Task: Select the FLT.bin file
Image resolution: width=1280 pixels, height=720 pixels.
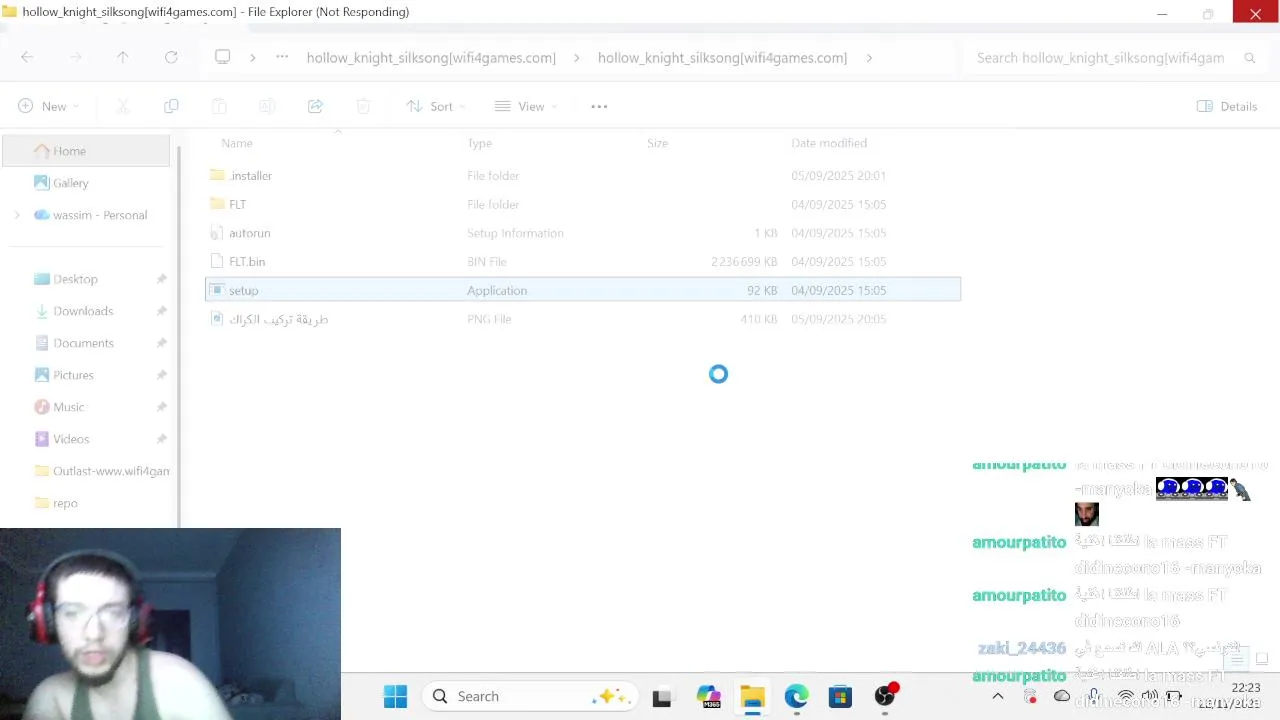Action: [583, 262]
